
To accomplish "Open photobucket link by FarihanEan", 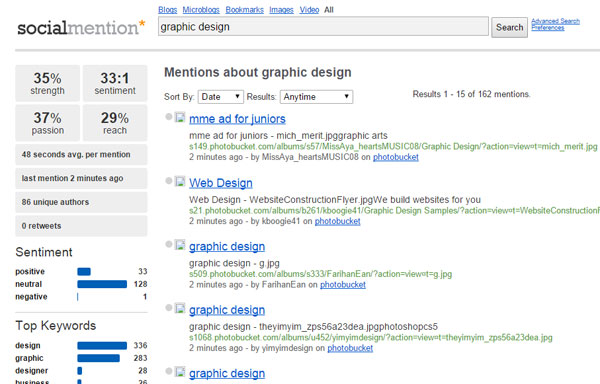I will (x=343, y=285).
